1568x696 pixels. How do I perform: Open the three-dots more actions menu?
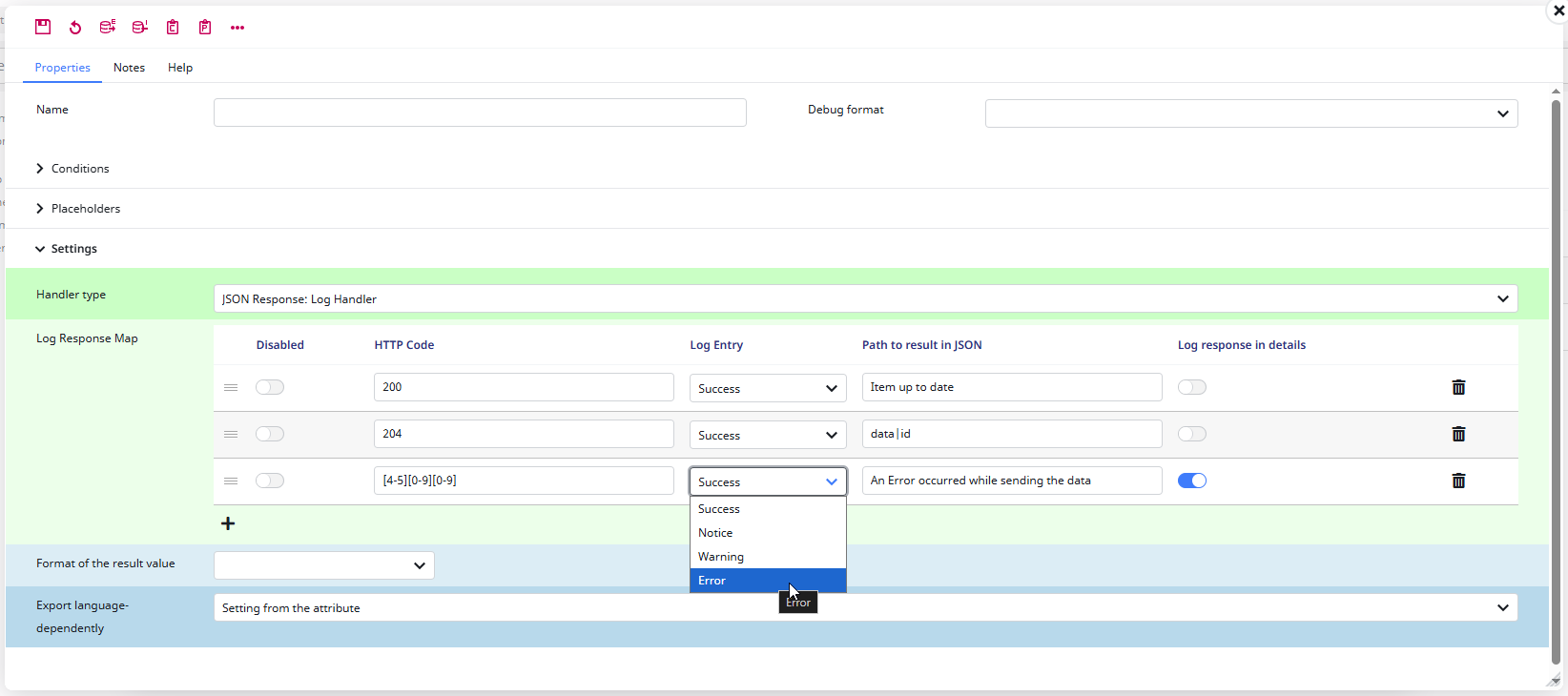[x=237, y=28]
